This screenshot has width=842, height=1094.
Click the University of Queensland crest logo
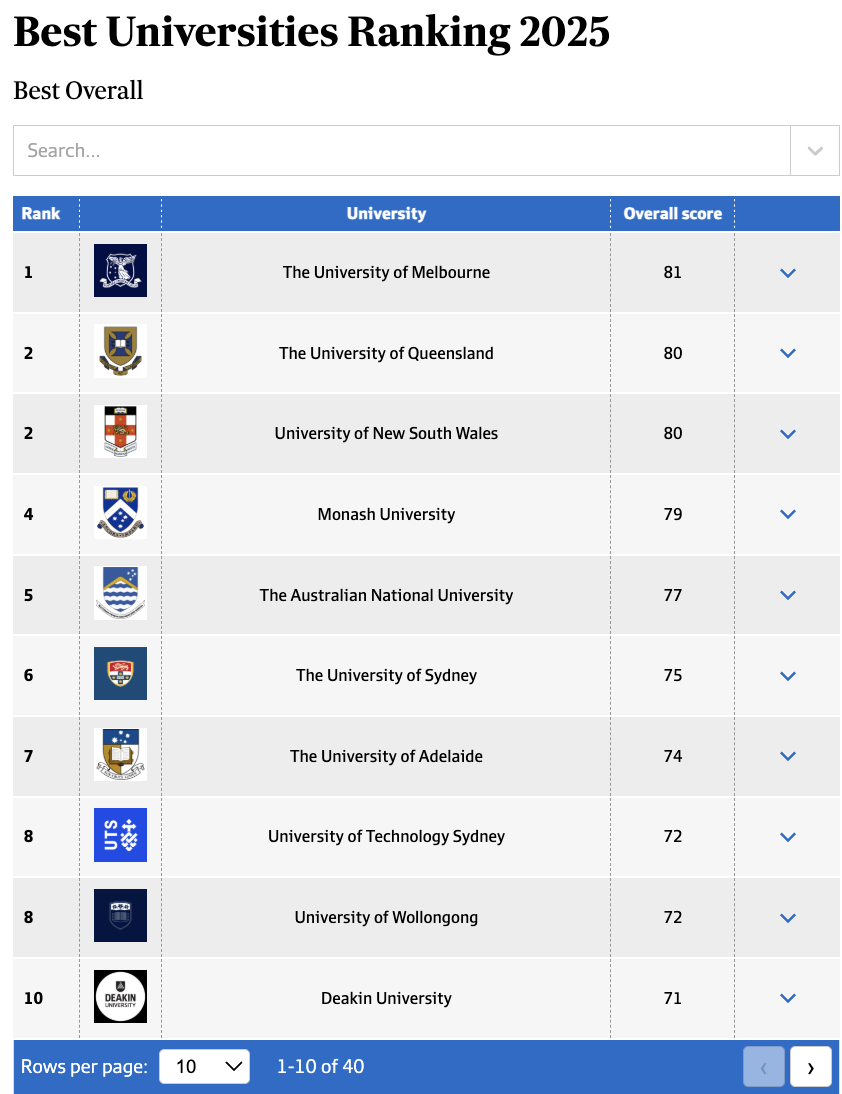coord(120,351)
